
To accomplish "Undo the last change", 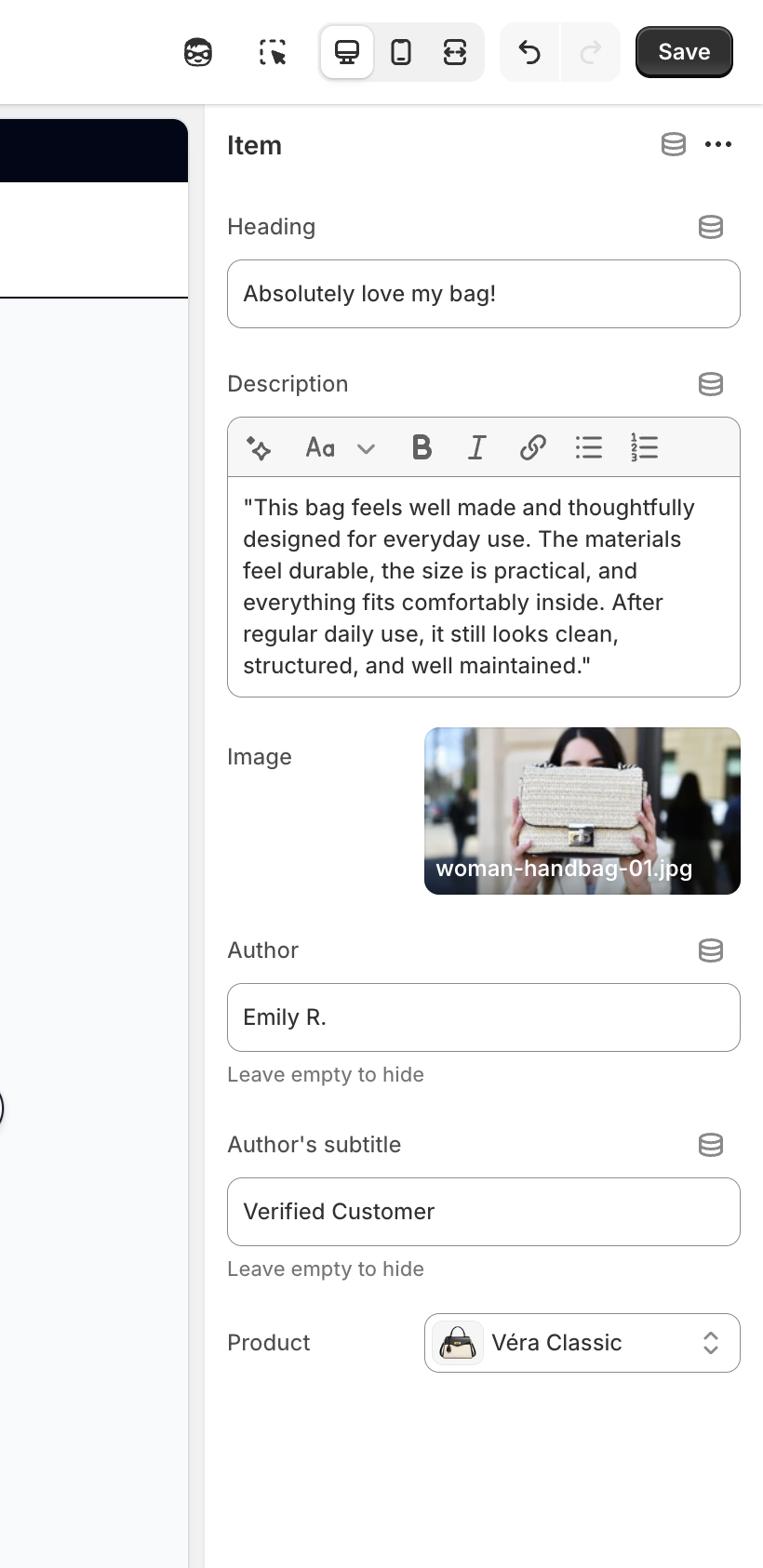I will (529, 52).
